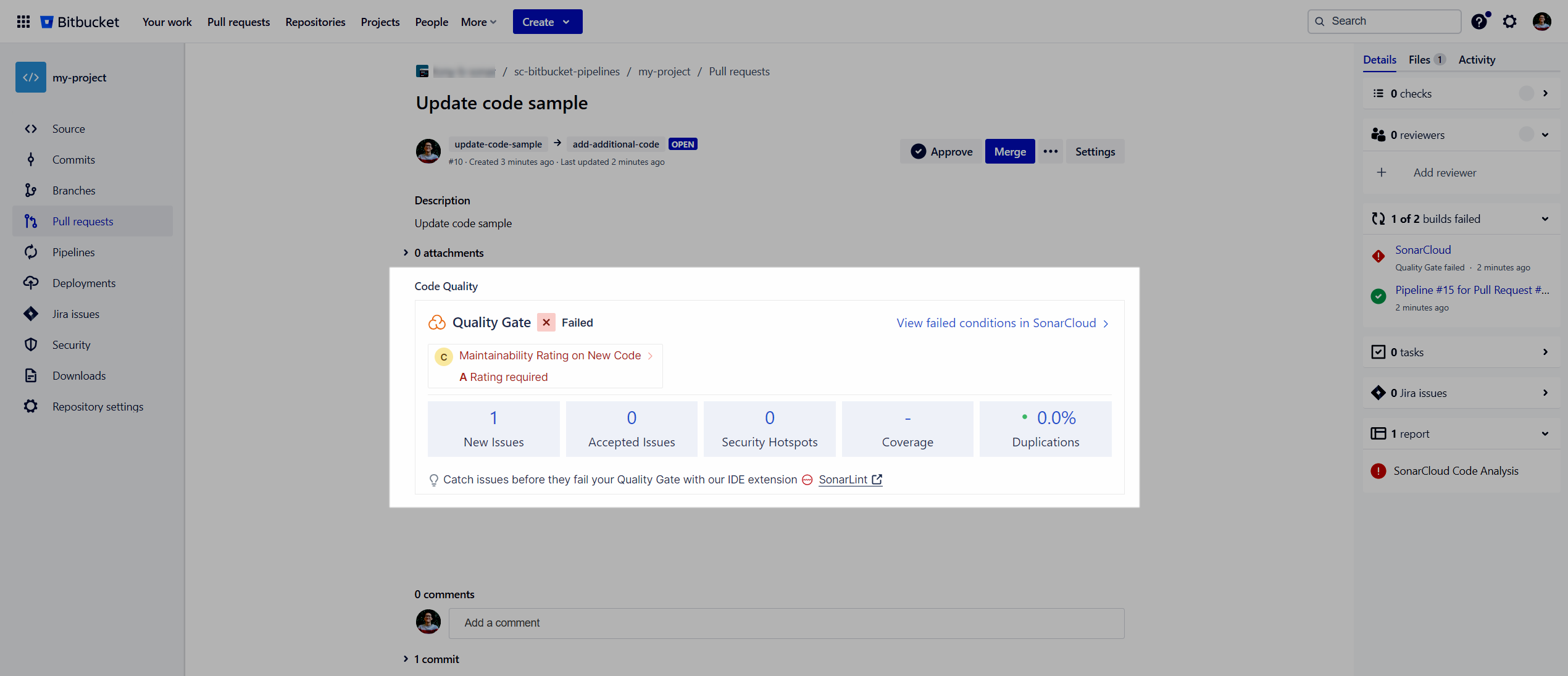Switch to the Files tab
Viewport: 1568px width, 676px height.
click(1427, 60)
